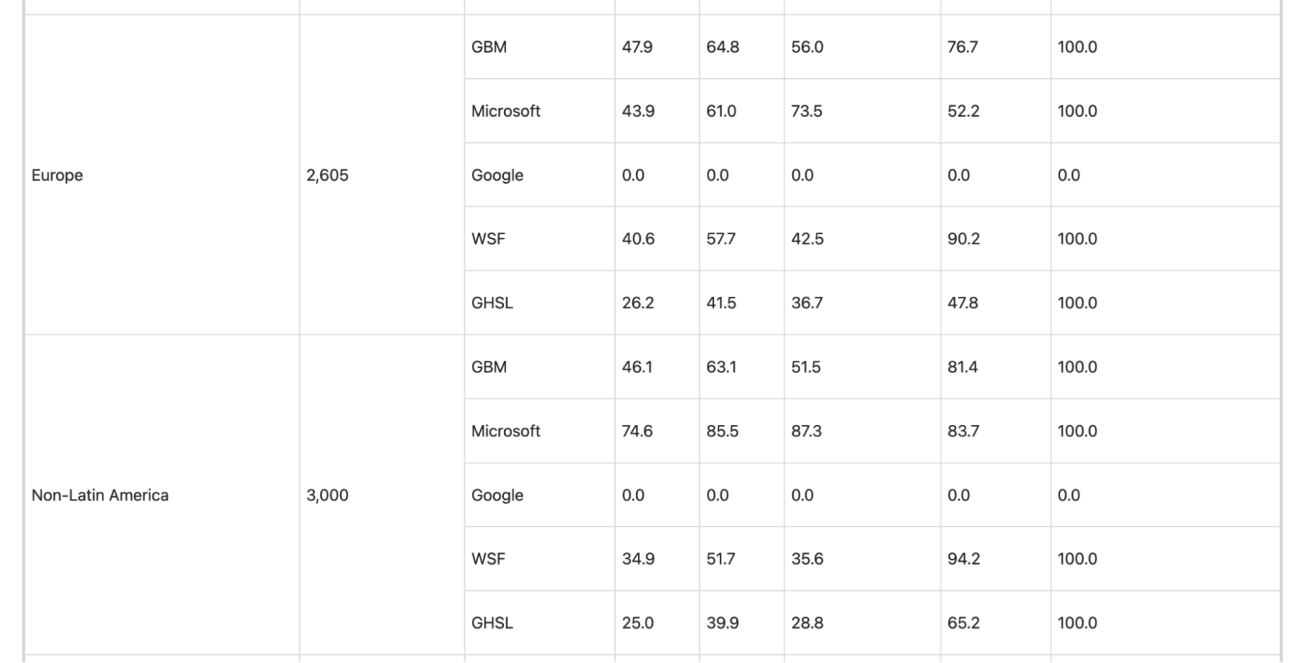Select the 90.2 value cell
Viewport: 1300px width, 663px height.
(x=963, y=239)
